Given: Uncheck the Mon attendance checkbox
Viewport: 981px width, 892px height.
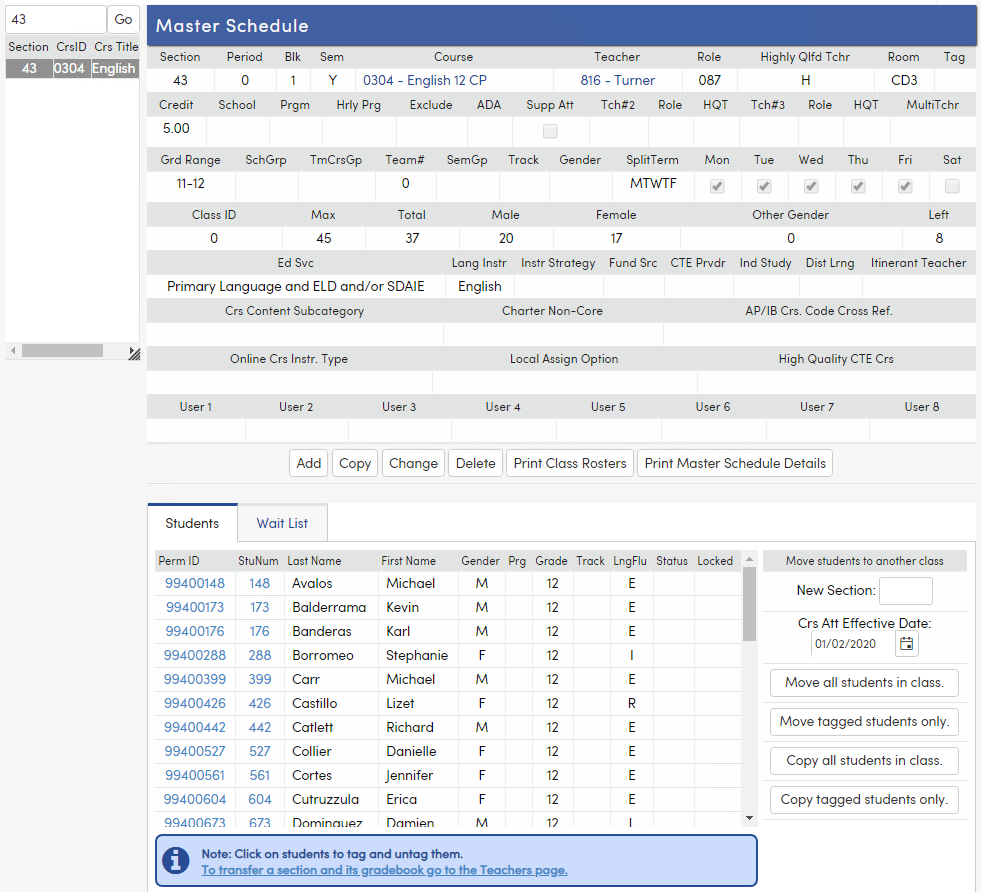Looking at the screenshot, I should pos(717,185).
